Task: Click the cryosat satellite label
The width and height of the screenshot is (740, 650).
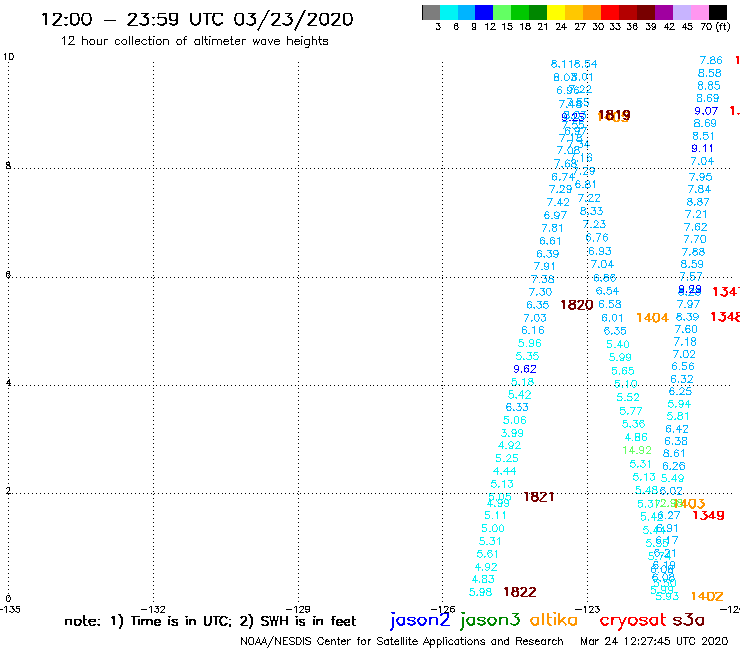Action: tap(633, 621)
